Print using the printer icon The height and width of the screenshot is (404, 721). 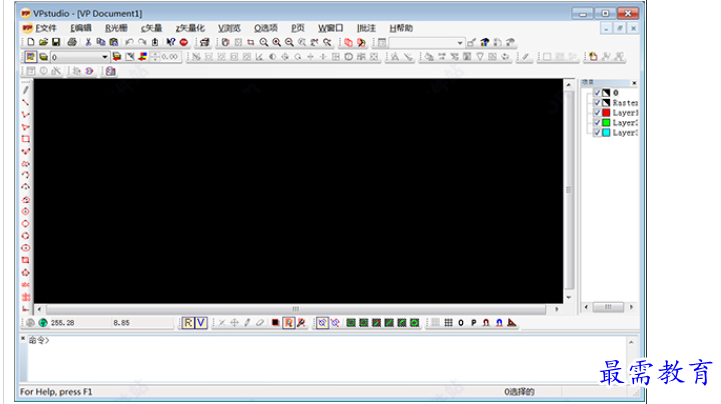[72, 42]
